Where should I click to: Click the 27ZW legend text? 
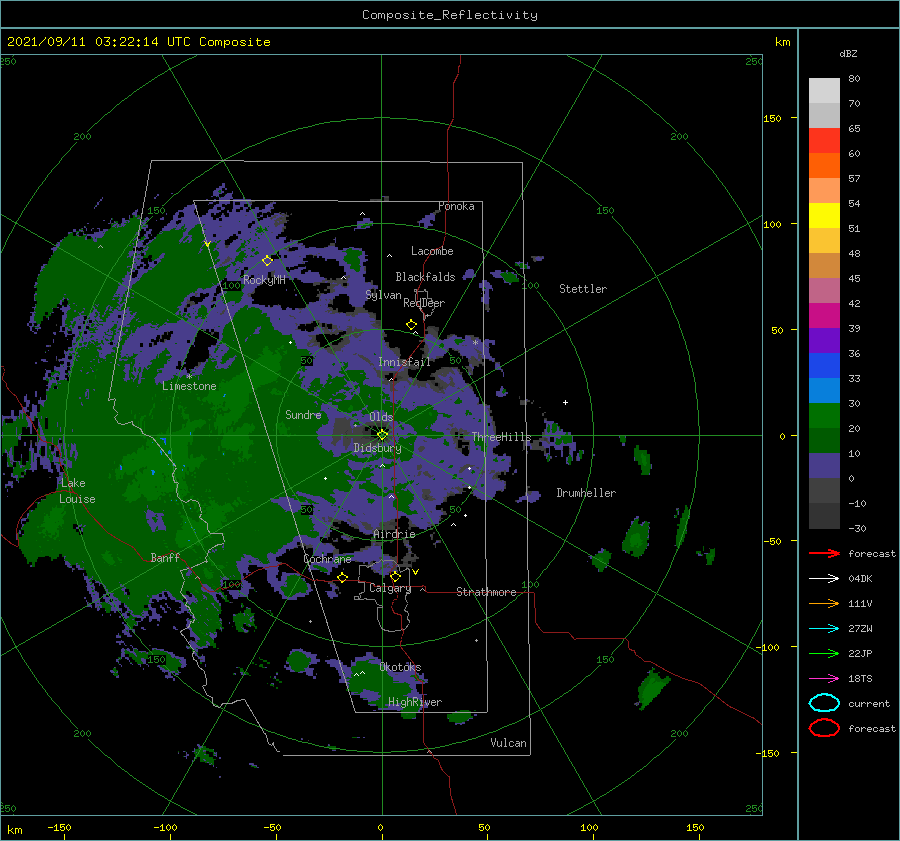coord(860,629)
